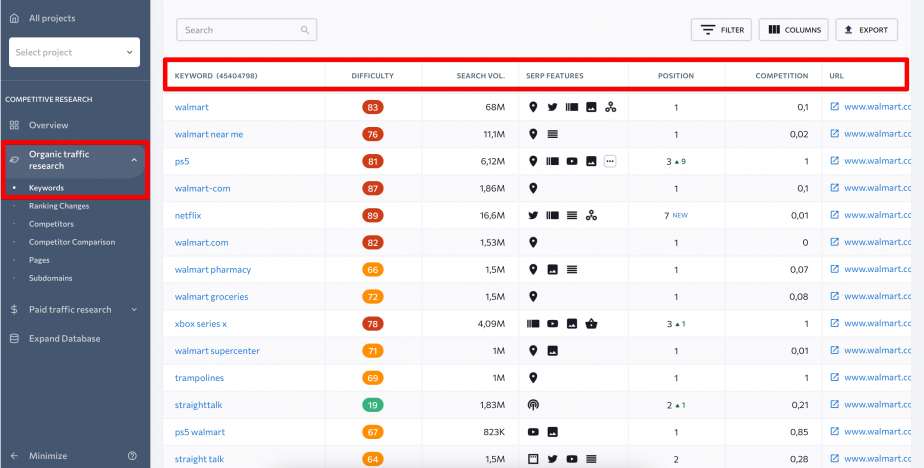Open the ps5 walmart keyword link
This screenshot has width=924, height=468.
(200, 432)
